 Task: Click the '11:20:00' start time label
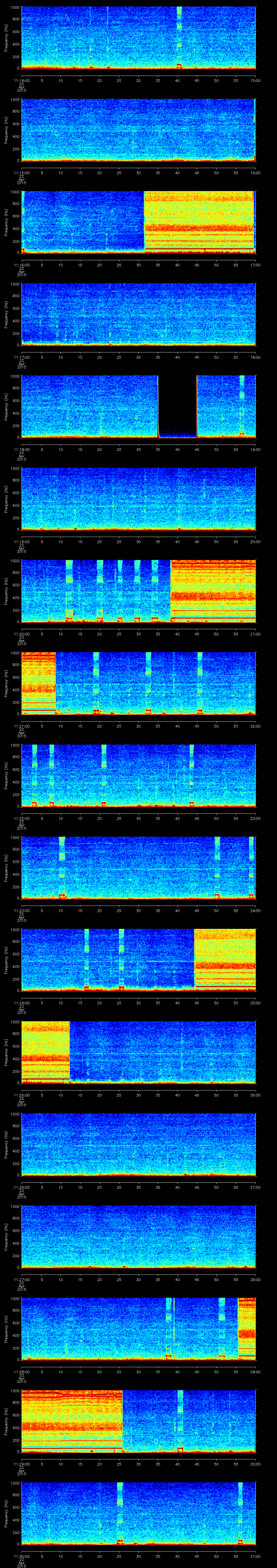[21, 634]
